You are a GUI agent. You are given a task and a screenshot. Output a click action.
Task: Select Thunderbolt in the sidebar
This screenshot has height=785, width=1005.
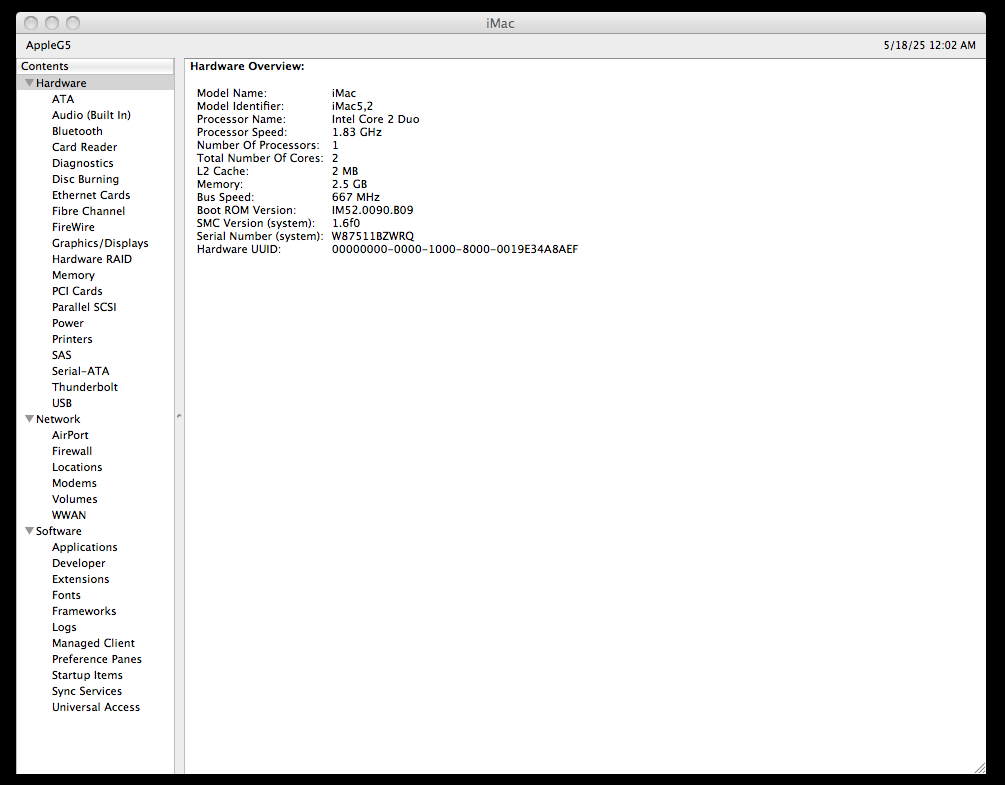pos(84,387)
